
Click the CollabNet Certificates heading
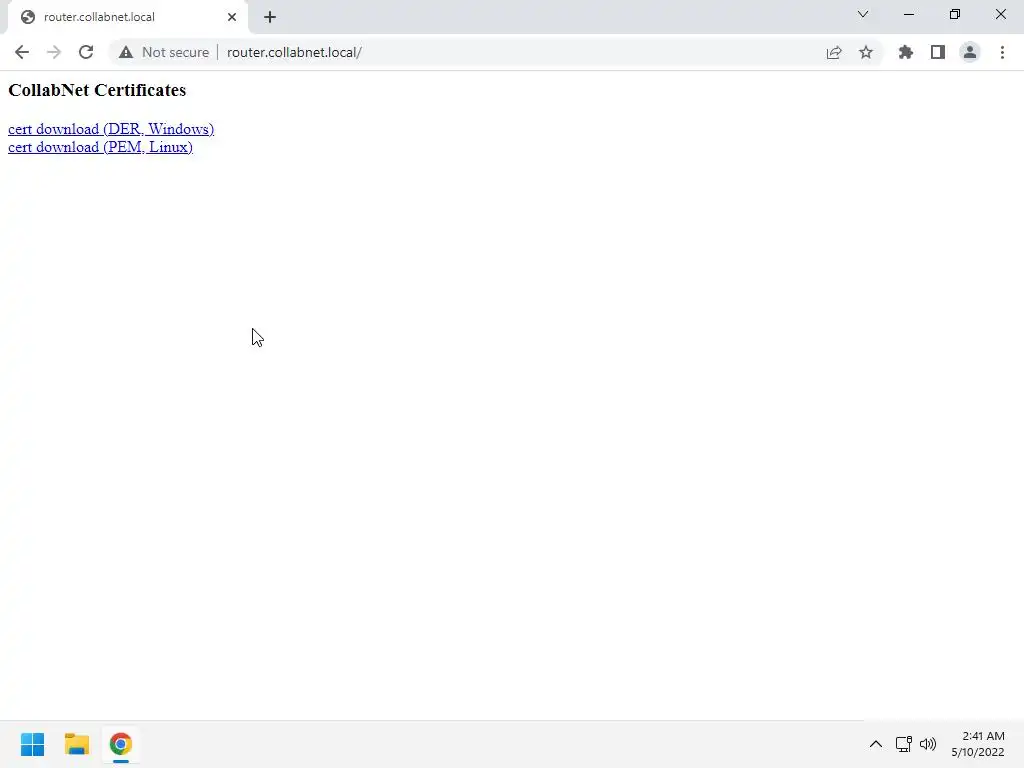point(97,90)
